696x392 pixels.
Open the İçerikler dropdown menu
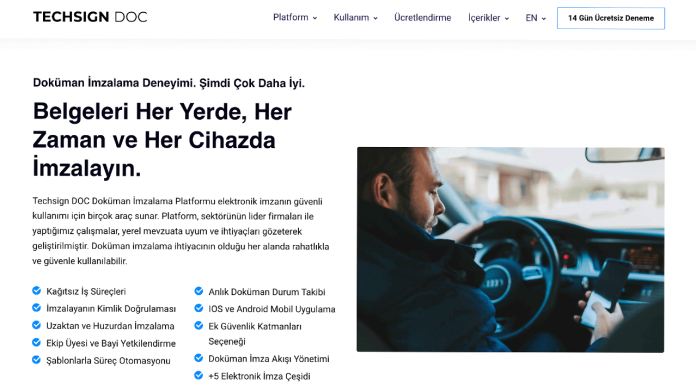(x=488, y=18)
